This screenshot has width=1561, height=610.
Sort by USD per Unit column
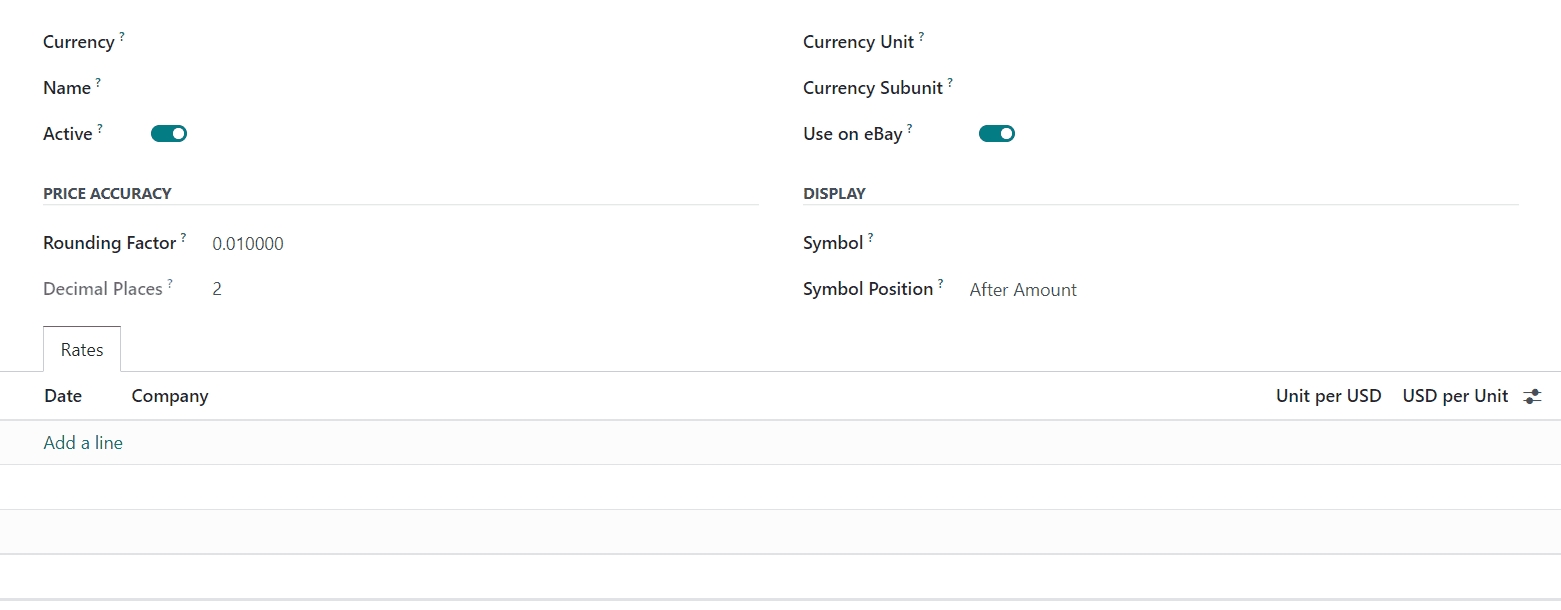pos(1454,396)
